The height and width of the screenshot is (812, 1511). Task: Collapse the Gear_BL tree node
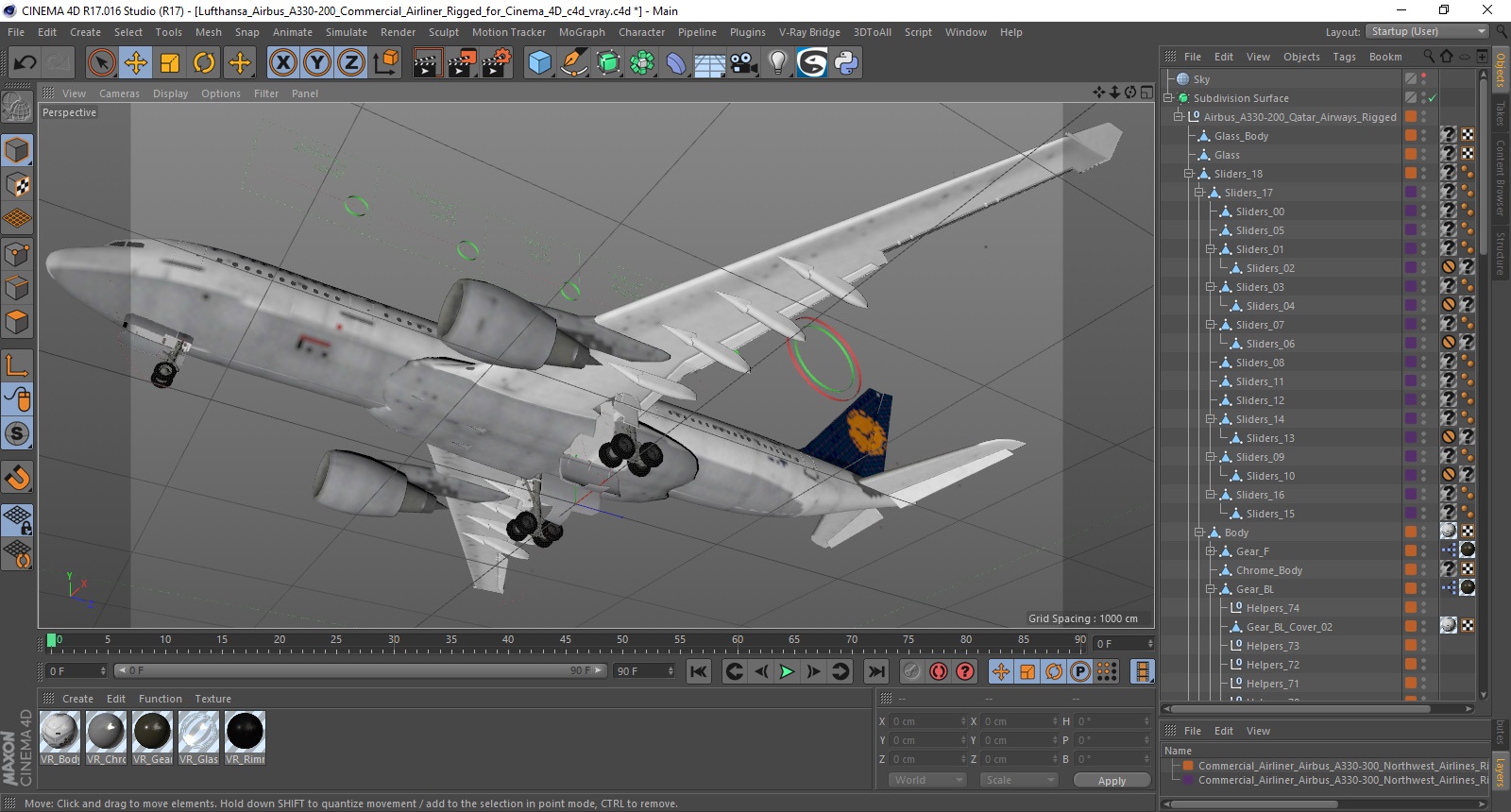pyautogui.click(x=1210, y=589)
